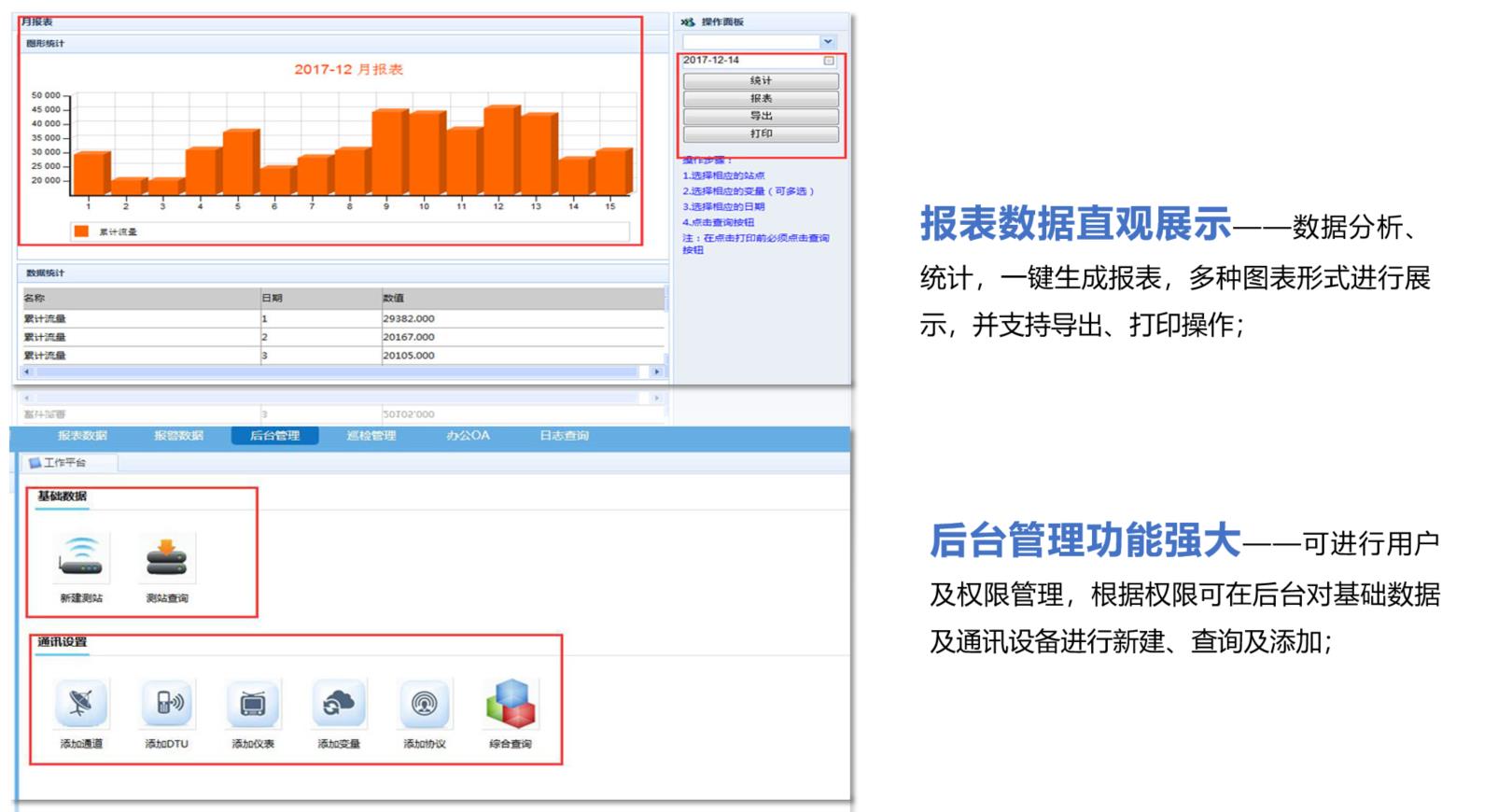
Task: Select the cell with value 29382.000
Action: tap(523, 318)
